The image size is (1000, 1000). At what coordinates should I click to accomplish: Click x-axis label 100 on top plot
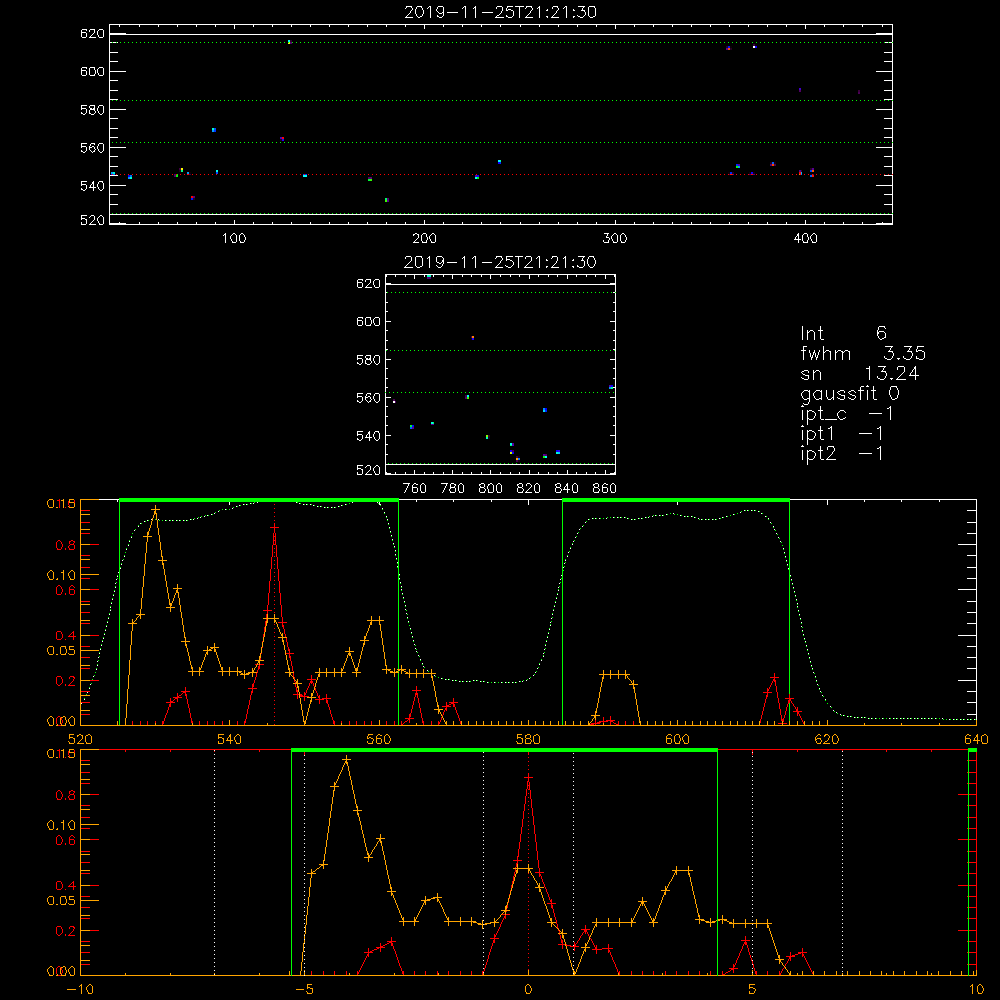pyautogui.click(x=234, y=239)
